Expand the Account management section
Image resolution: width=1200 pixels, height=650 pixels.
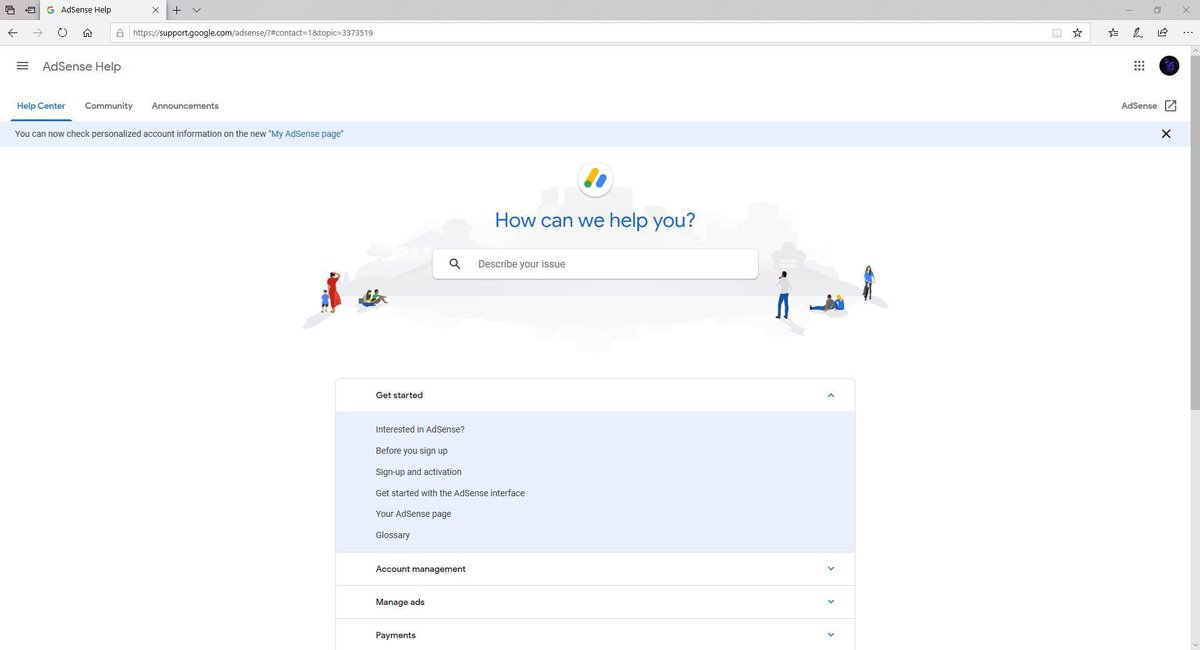point(831,569)
